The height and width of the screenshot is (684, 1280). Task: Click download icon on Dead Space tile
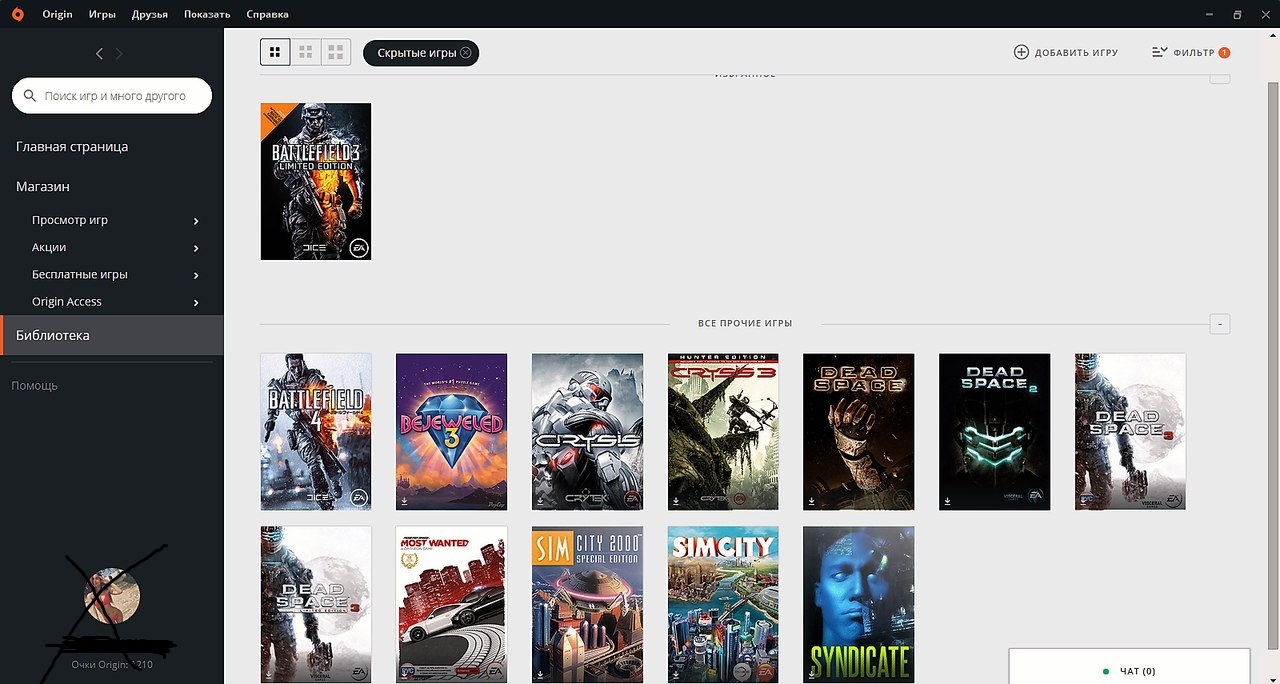(812, 500)
